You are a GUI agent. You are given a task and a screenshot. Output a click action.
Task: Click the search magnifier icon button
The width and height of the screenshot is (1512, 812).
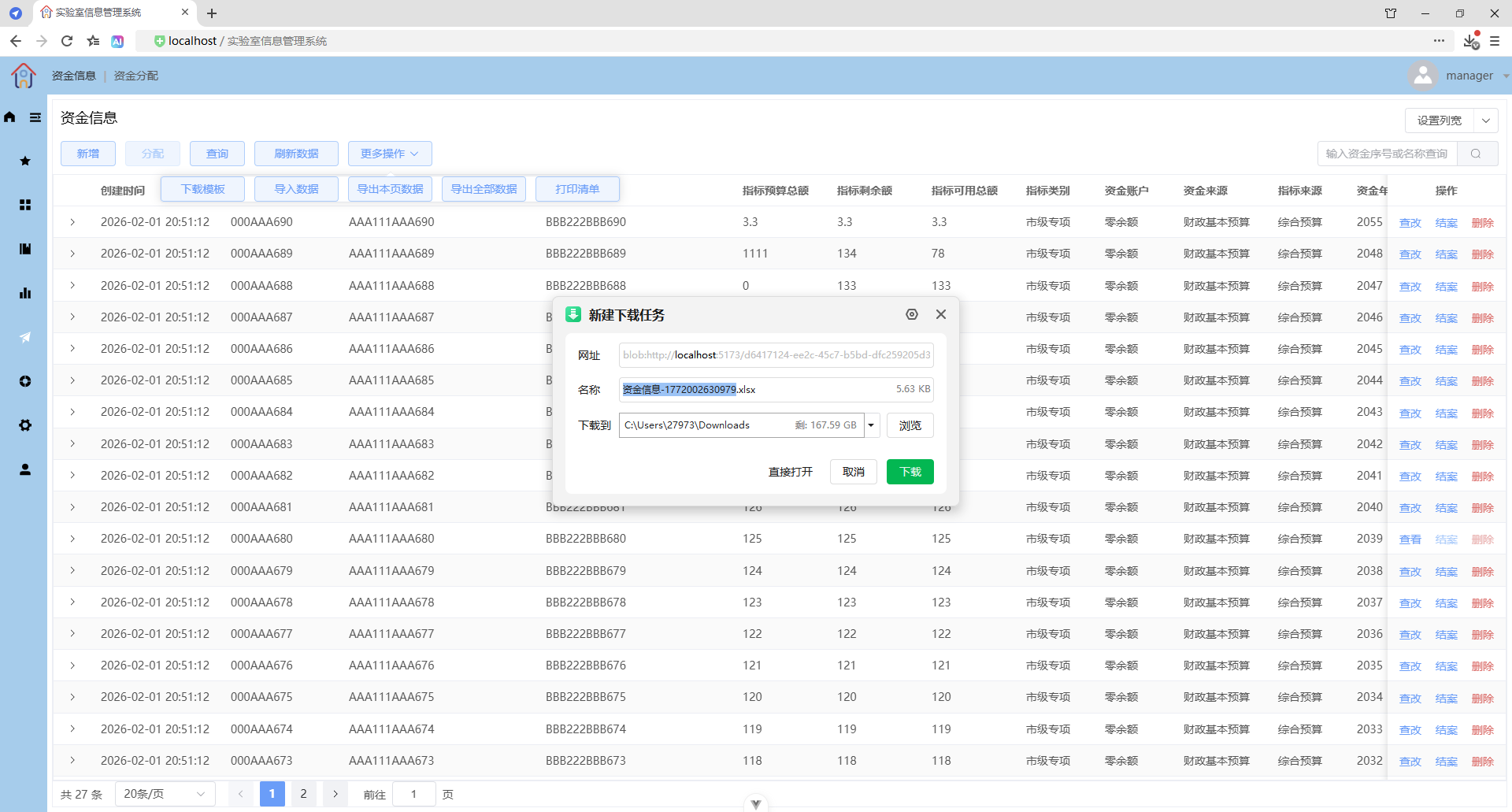[x=1477, y=154]
